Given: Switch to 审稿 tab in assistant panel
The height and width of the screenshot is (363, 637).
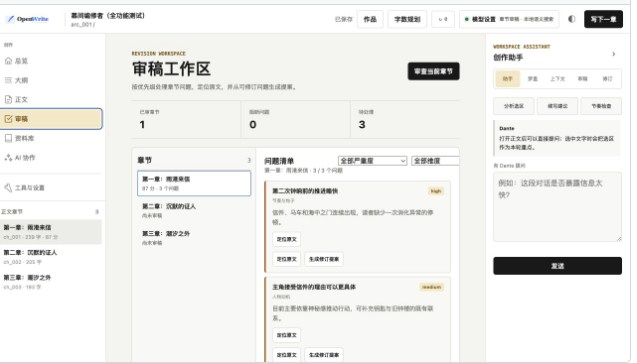Looking at the screenshot, I should click(x=583, y=79).
